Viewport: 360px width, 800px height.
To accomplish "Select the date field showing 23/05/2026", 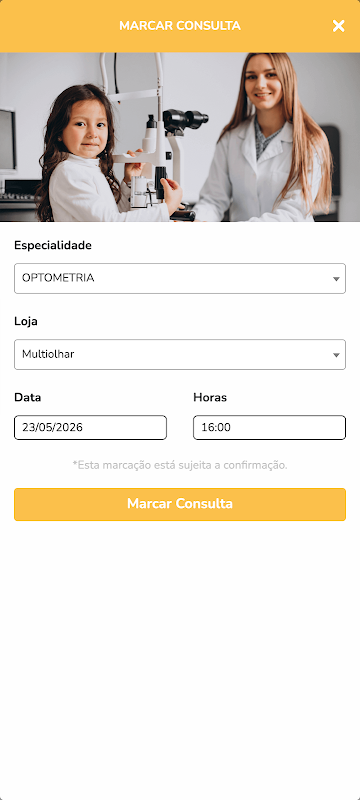I will pos(90,428).
